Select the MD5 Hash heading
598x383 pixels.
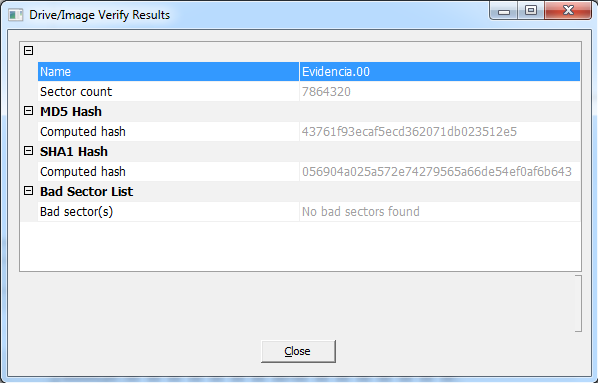point(71,111)
